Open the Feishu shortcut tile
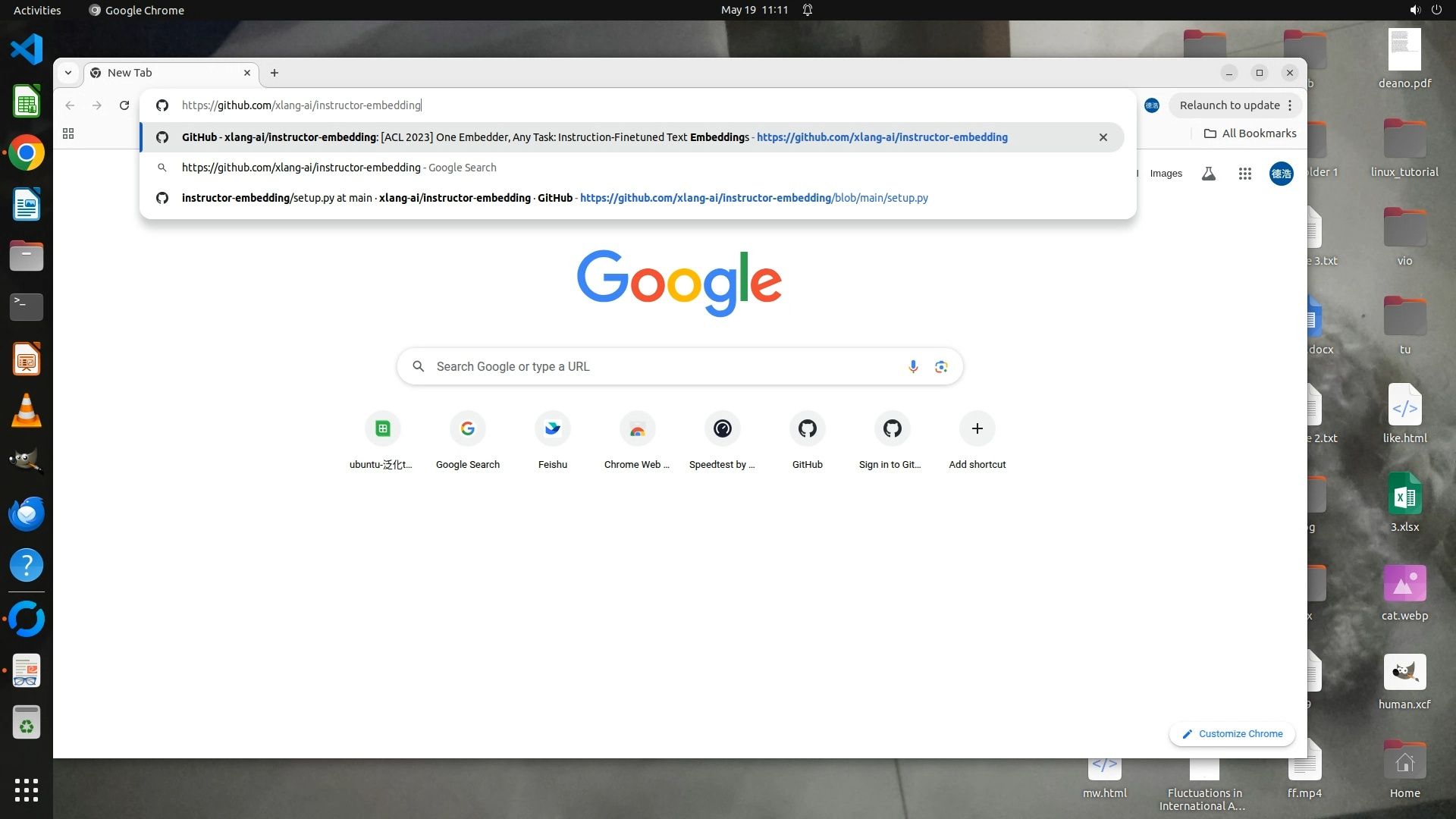This screenshot has width=1456, height=819. coord(552,429)
